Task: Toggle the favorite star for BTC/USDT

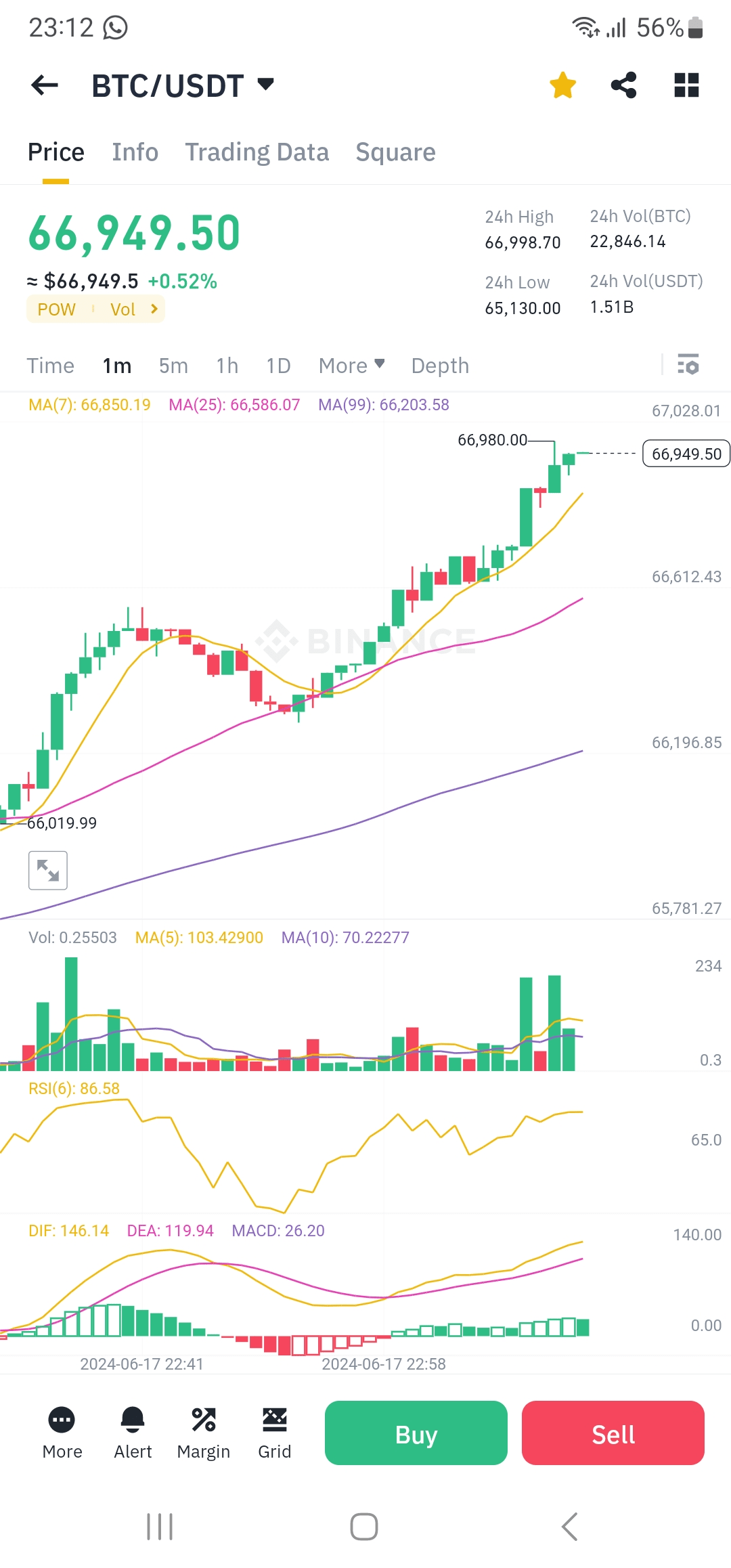Action: (562, 85)
